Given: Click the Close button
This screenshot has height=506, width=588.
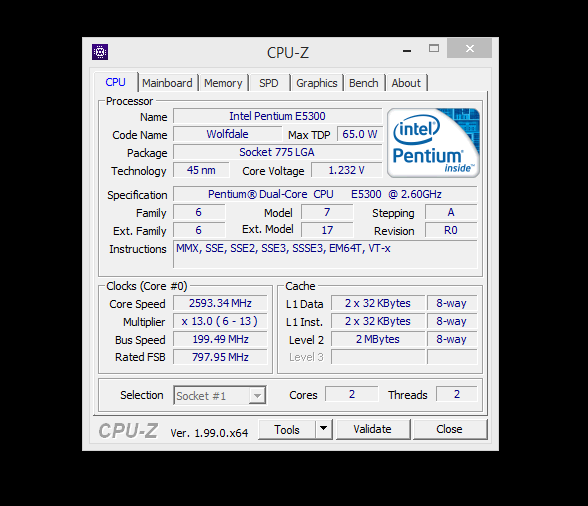Looking at the screenshot, I should 450,429.
